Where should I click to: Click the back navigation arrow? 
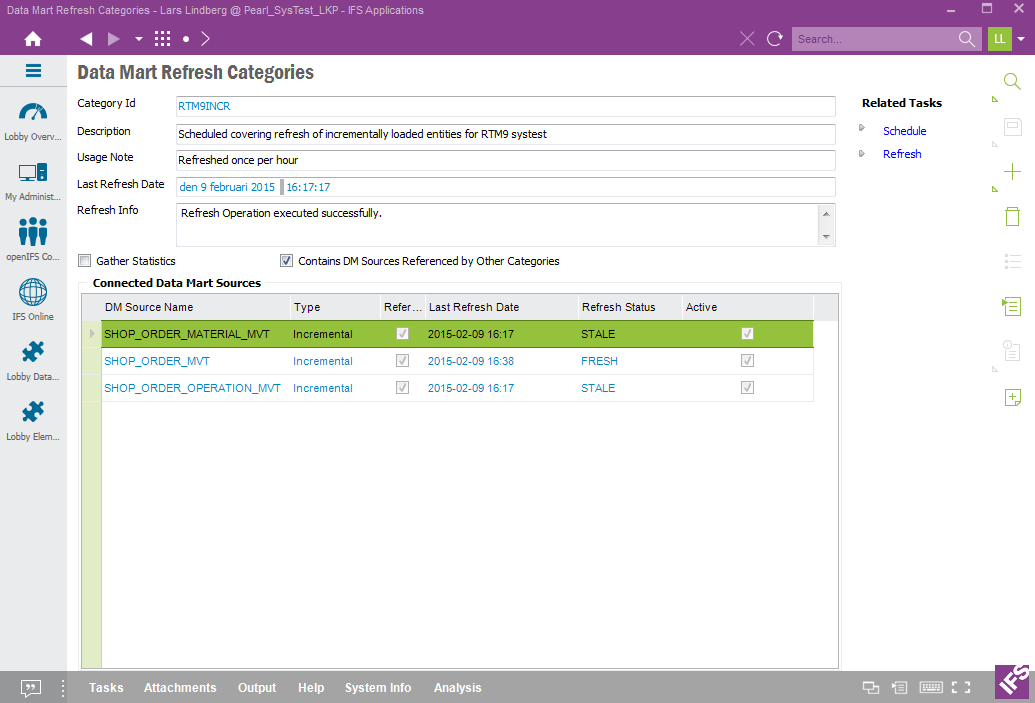point(86,39)
